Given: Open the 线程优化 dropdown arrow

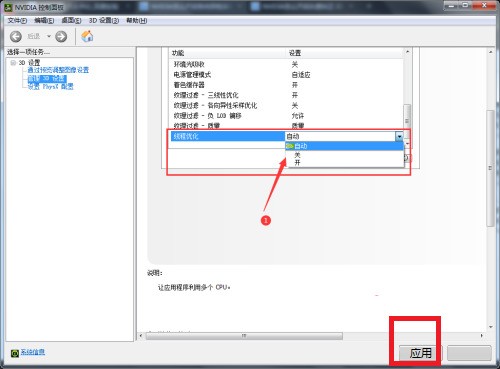Looking at the screenshot, I should (x=399, y=136).
